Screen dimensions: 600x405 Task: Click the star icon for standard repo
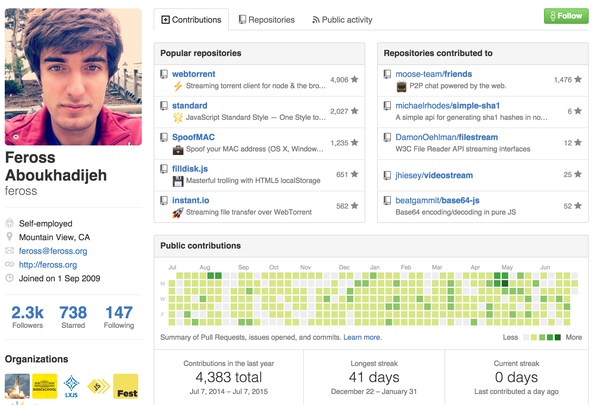(x=355, y=111)
